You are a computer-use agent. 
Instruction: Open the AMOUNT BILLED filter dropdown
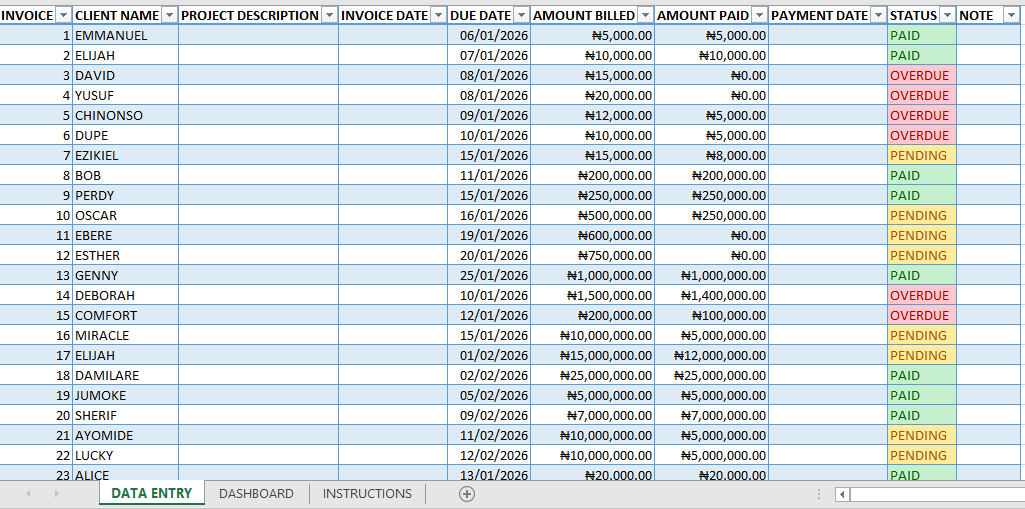[x=645, y=15]
